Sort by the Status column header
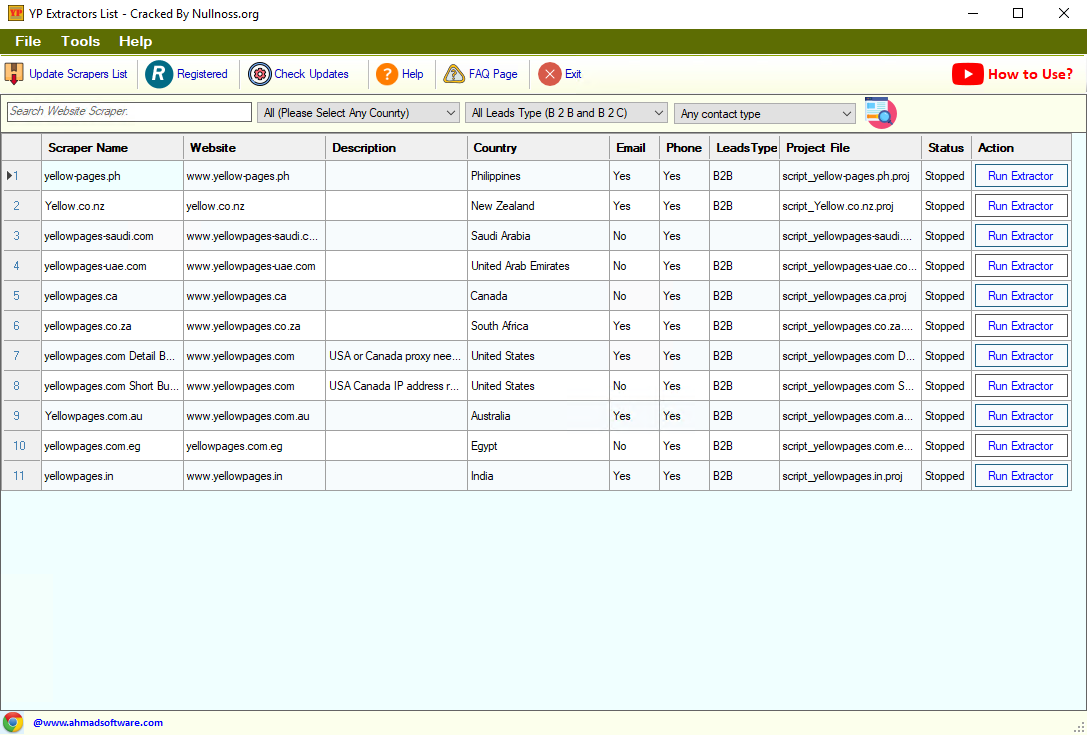 click(946, 148)
